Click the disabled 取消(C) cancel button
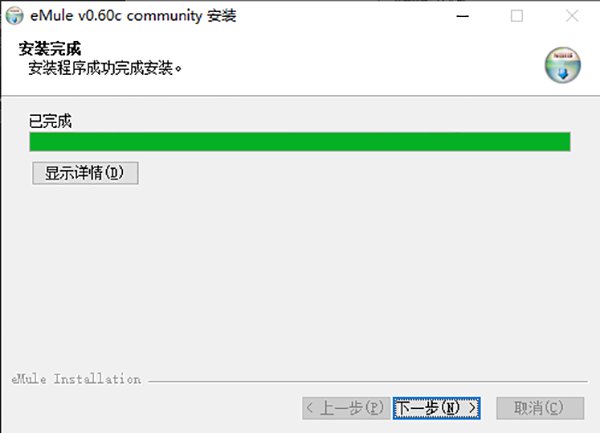 (x=540, y=408)
